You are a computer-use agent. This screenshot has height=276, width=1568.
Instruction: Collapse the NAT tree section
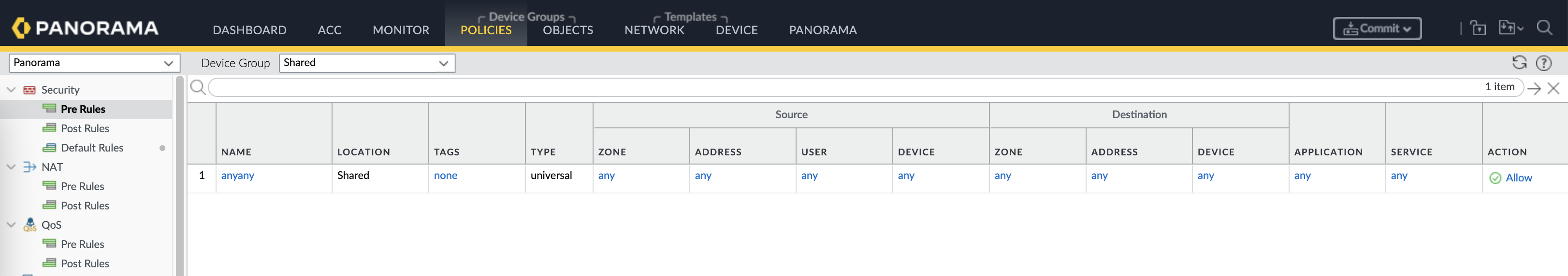coord(11,167)
